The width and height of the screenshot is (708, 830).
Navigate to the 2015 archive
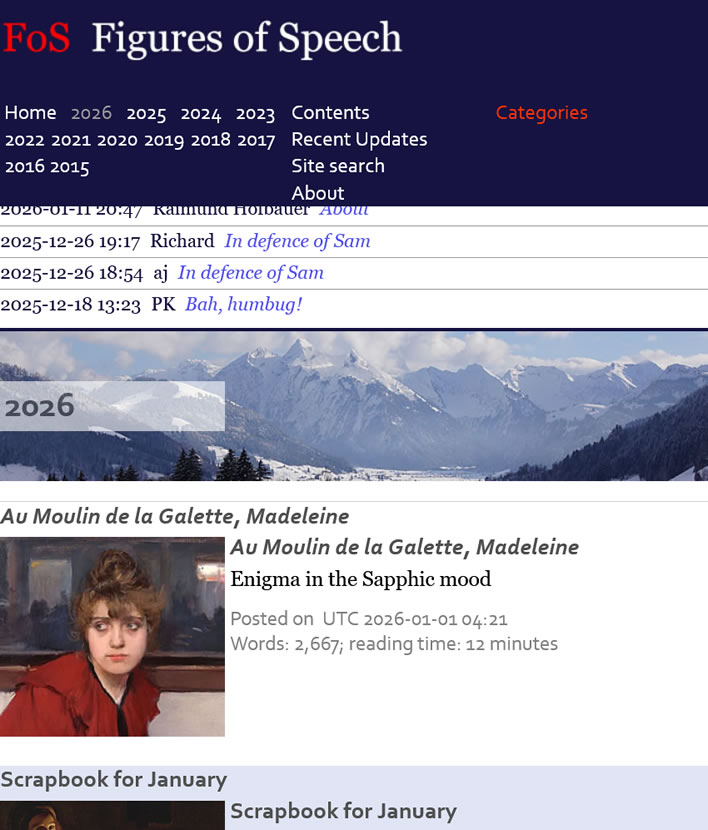pos(70,167)
